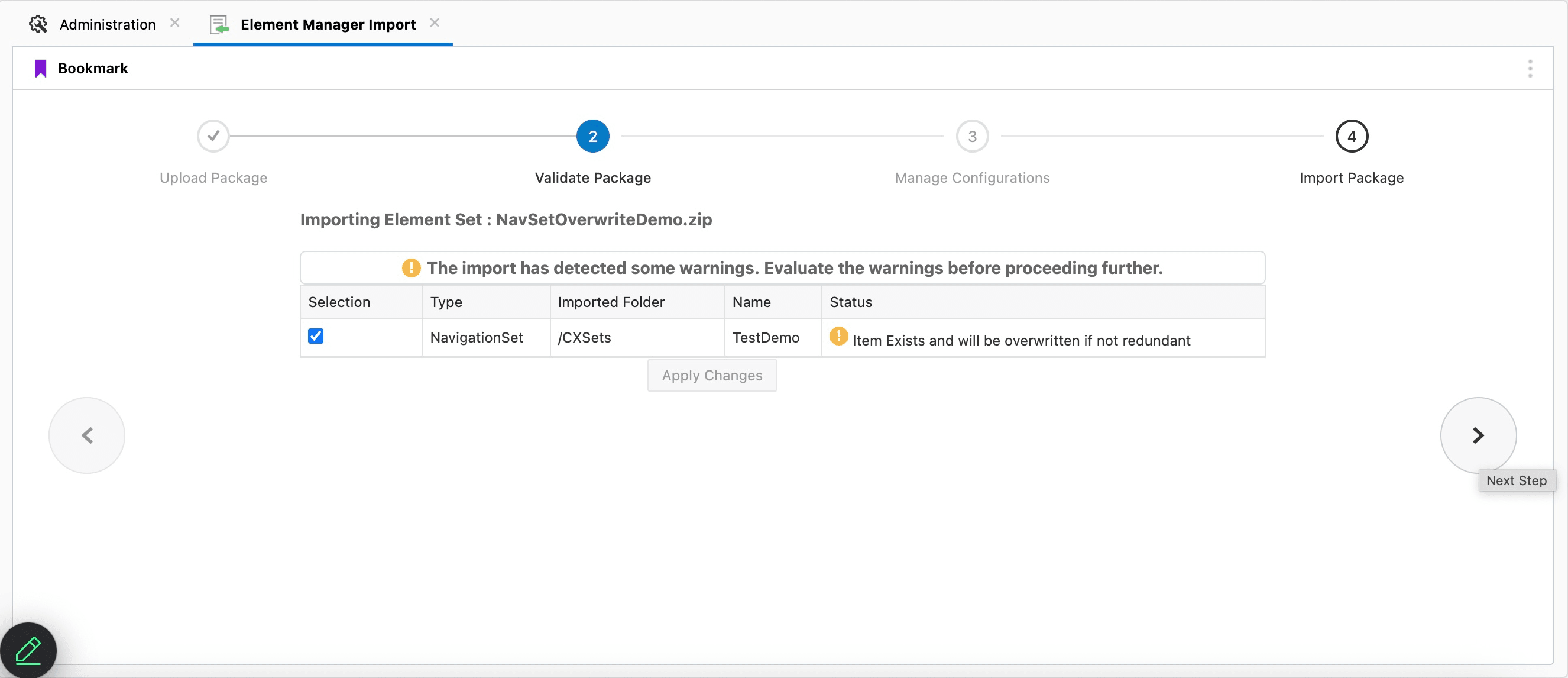This screenshot has height=678, width=1568.
Task: Click the Administration gear icon
Action: pos(38,24)
